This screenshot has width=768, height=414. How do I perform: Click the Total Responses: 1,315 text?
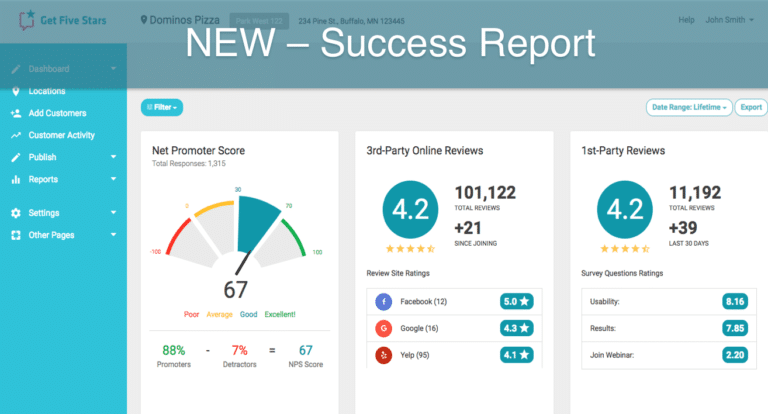point(189,164)
